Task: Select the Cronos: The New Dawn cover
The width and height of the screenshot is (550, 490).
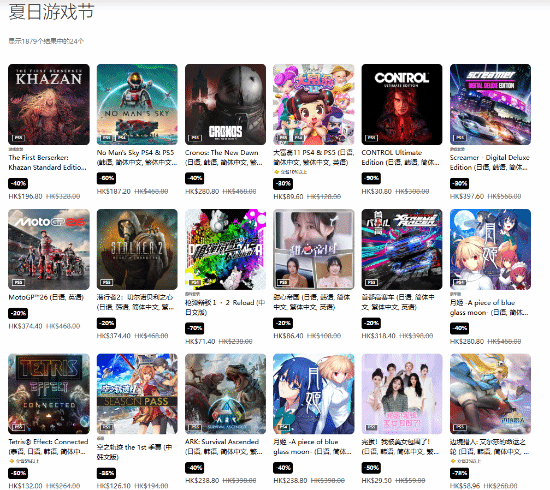Action: 226,104
